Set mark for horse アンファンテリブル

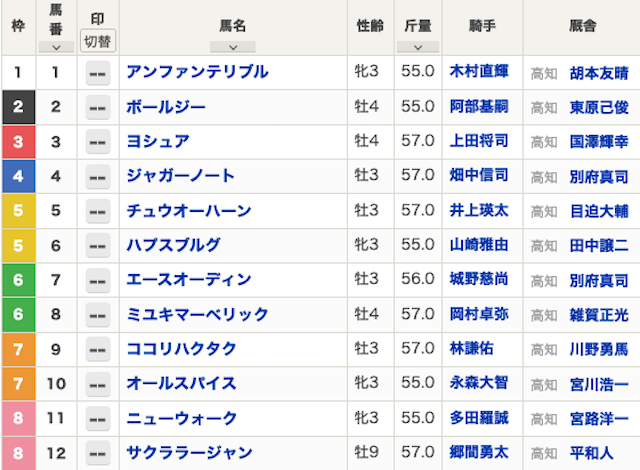[x=97, y=72]
